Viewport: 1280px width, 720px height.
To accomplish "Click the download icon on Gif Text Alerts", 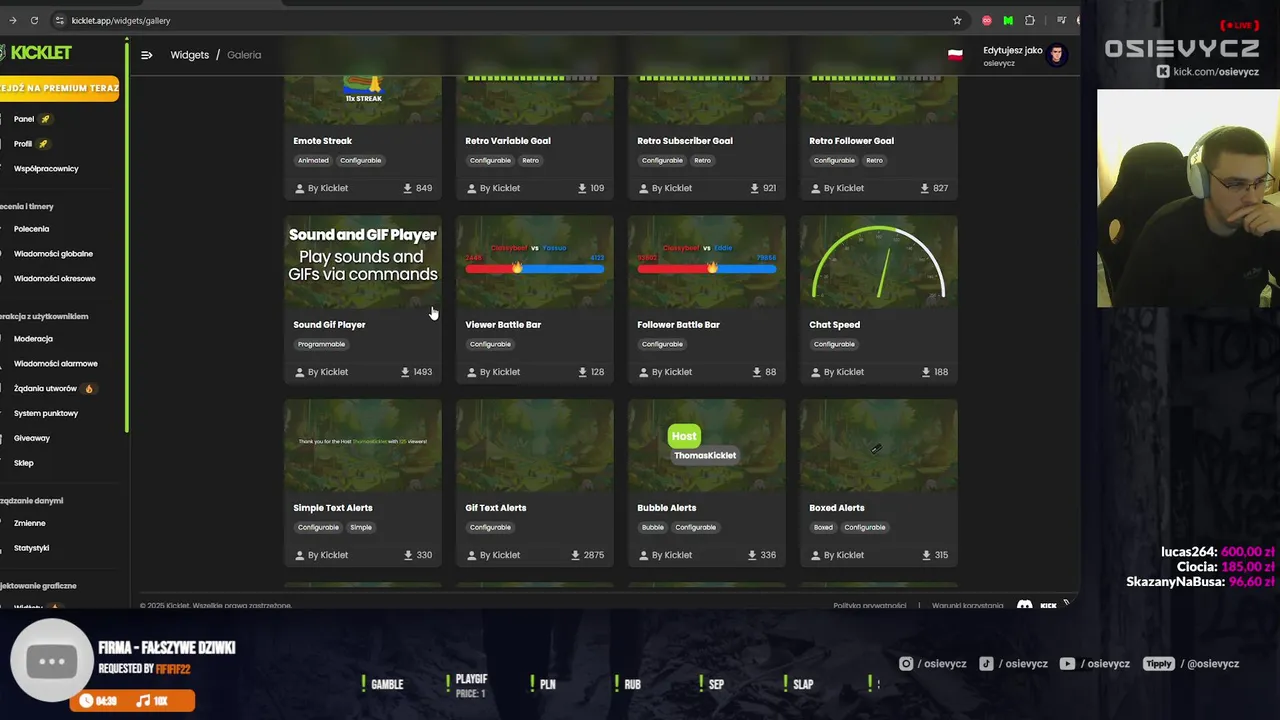I will (x=576, y=555).
